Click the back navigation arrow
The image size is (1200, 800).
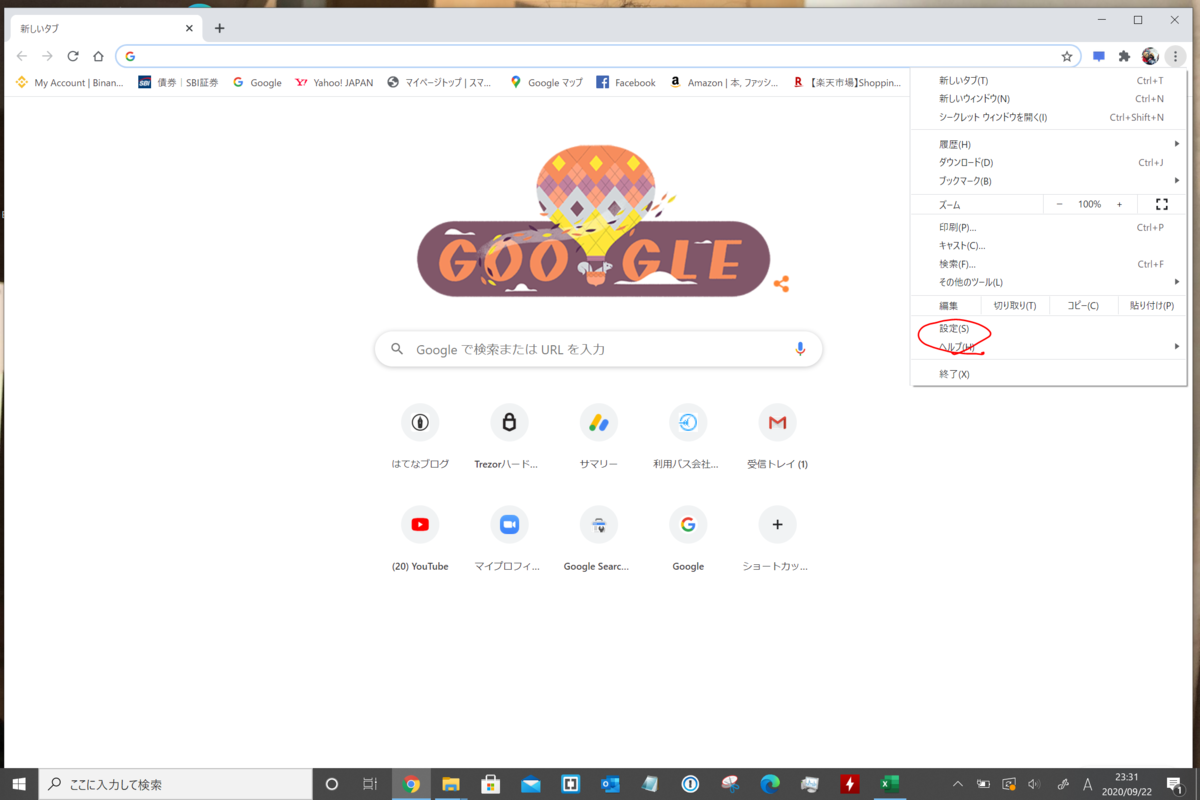[22, 56]
